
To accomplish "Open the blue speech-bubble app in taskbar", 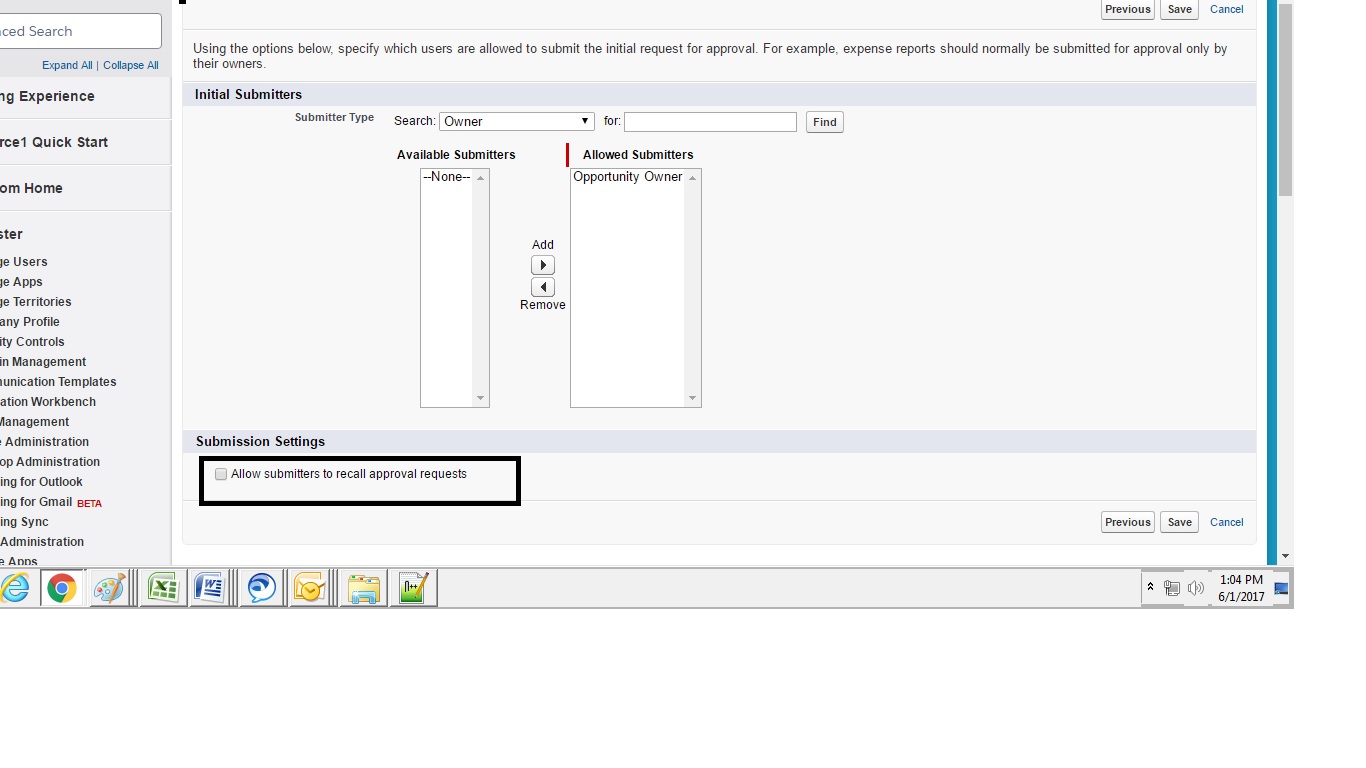I will 262,588.
